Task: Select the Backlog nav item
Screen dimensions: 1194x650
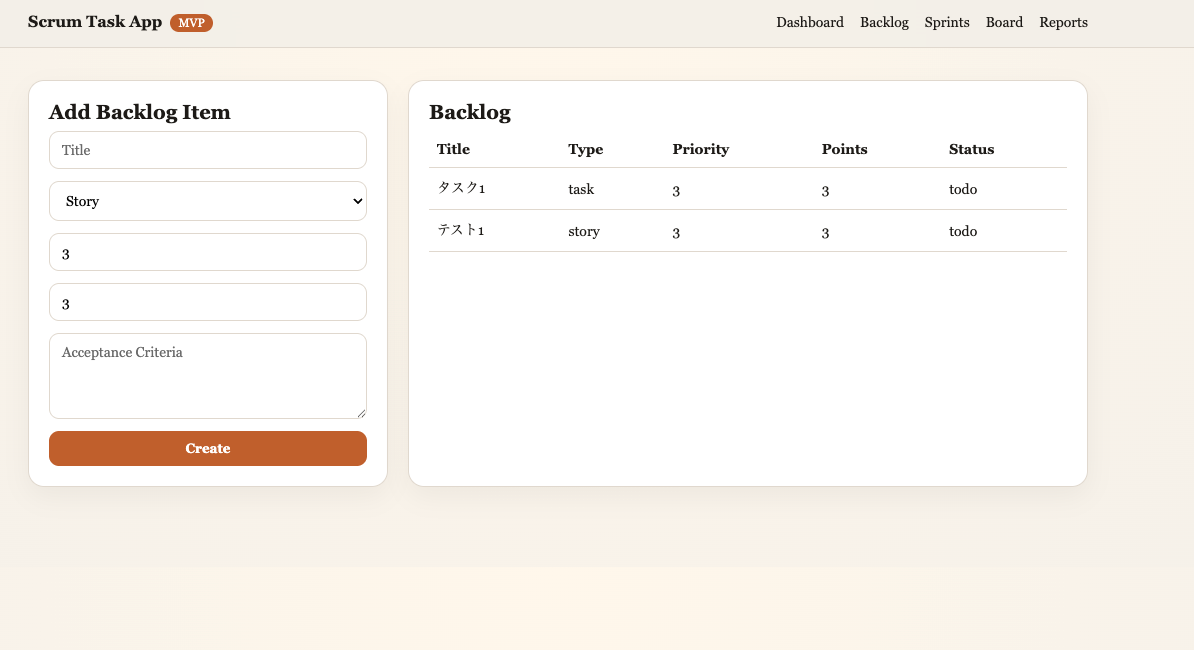Action: 884,22
